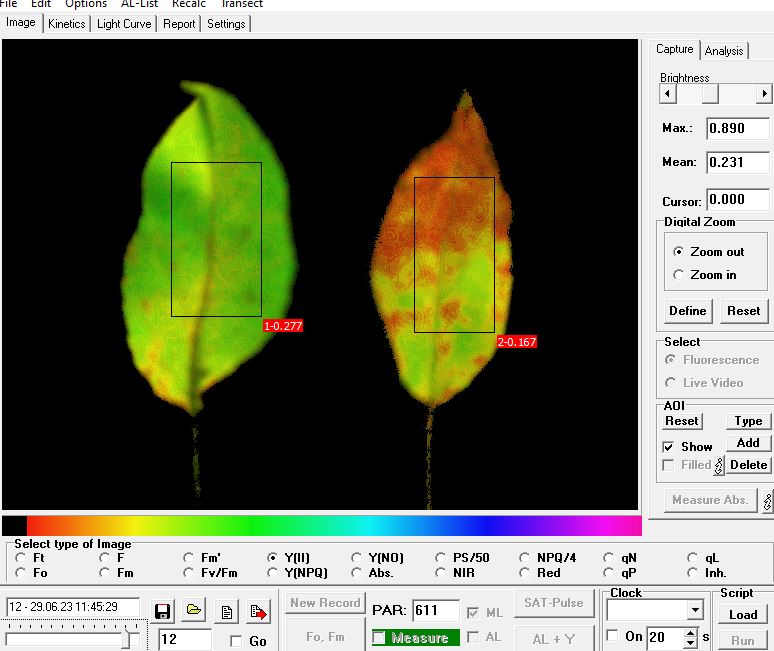
Task: Click the document notes icon
Action: [227, 611]
